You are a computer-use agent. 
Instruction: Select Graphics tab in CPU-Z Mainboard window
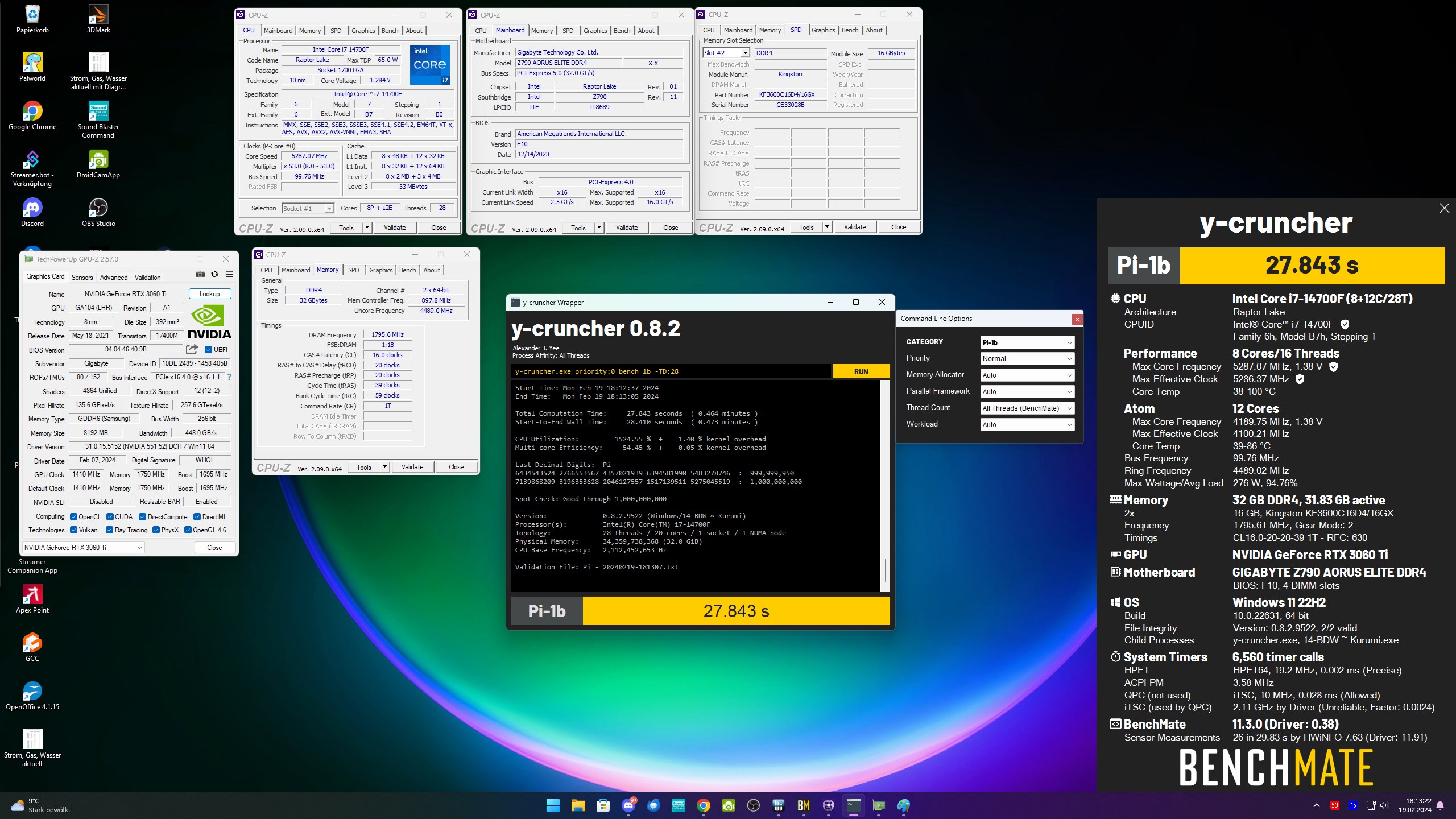(x=595, y=31)
